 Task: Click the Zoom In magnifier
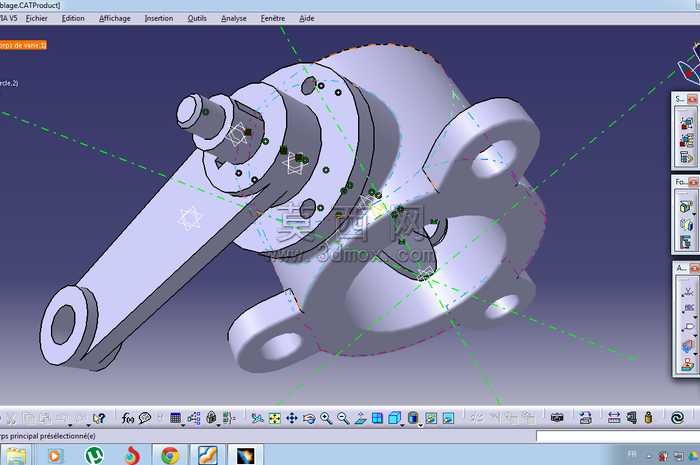[326, 418]
